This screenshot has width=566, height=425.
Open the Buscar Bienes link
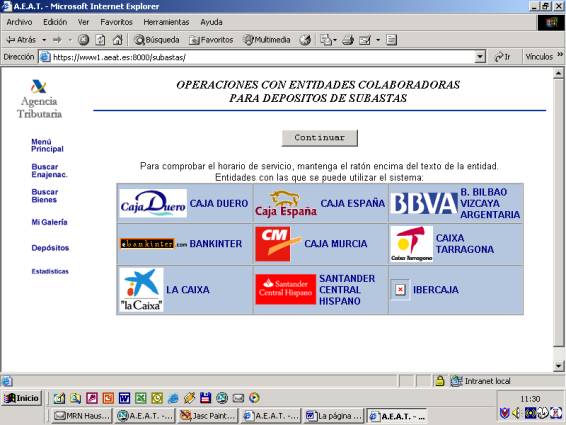(44, 196)
